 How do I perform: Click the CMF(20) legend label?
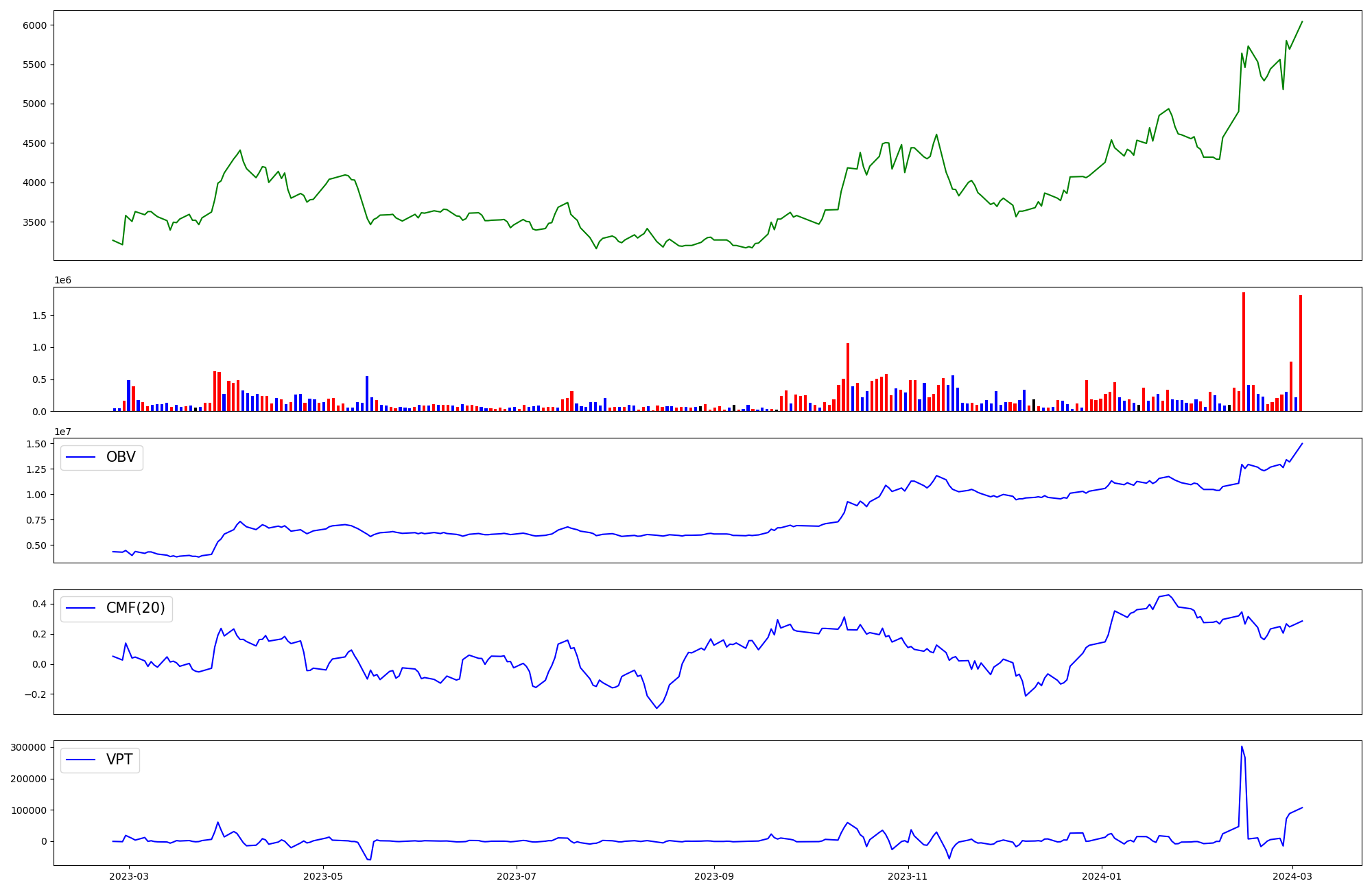135,608
